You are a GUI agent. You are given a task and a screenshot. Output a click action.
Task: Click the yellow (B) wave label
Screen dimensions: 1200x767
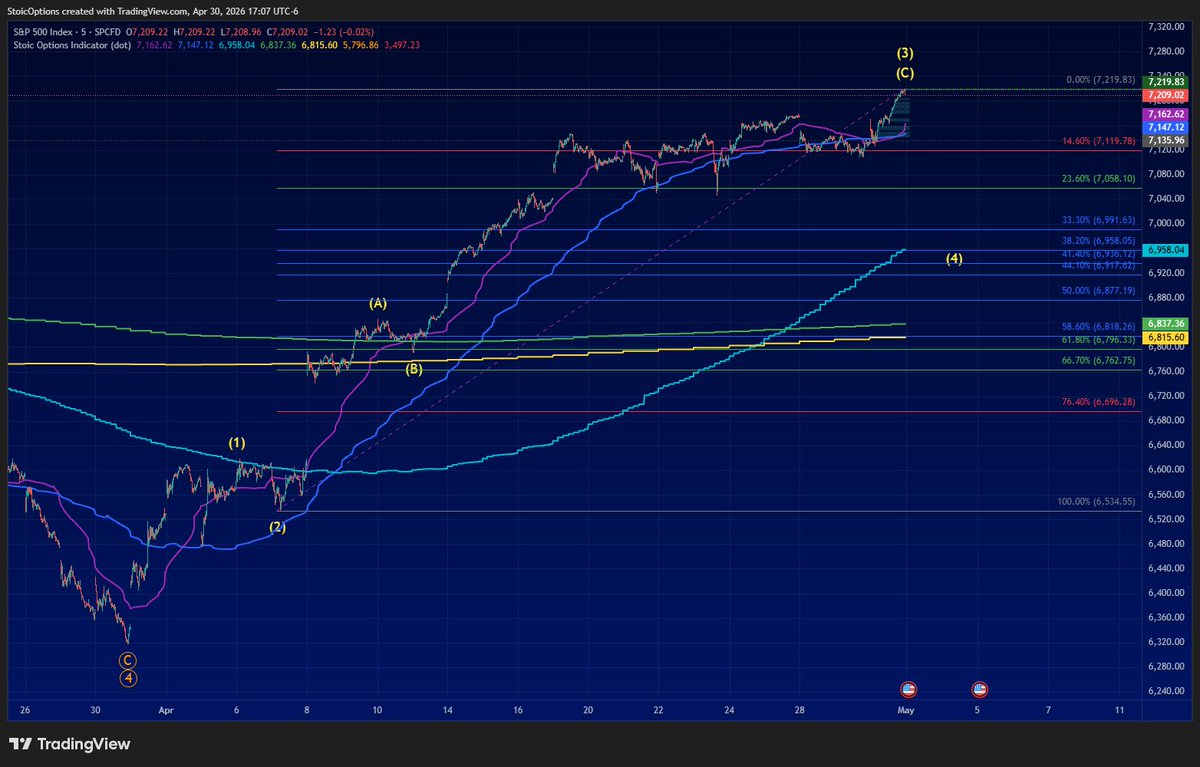click(x=414, y=369)
